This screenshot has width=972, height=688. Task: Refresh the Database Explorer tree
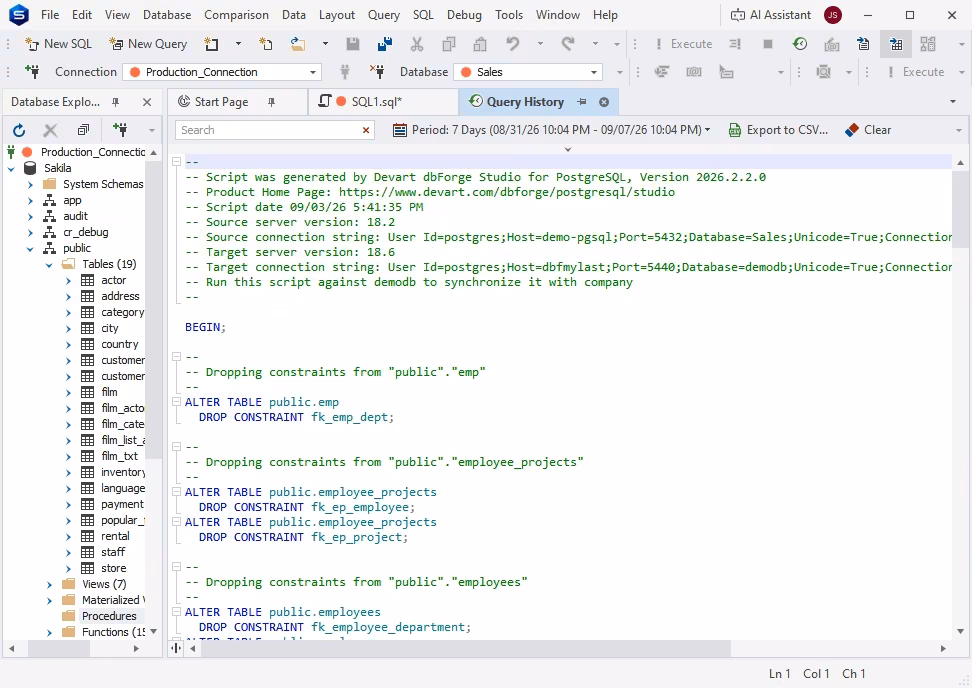click(x=19, y=130)
